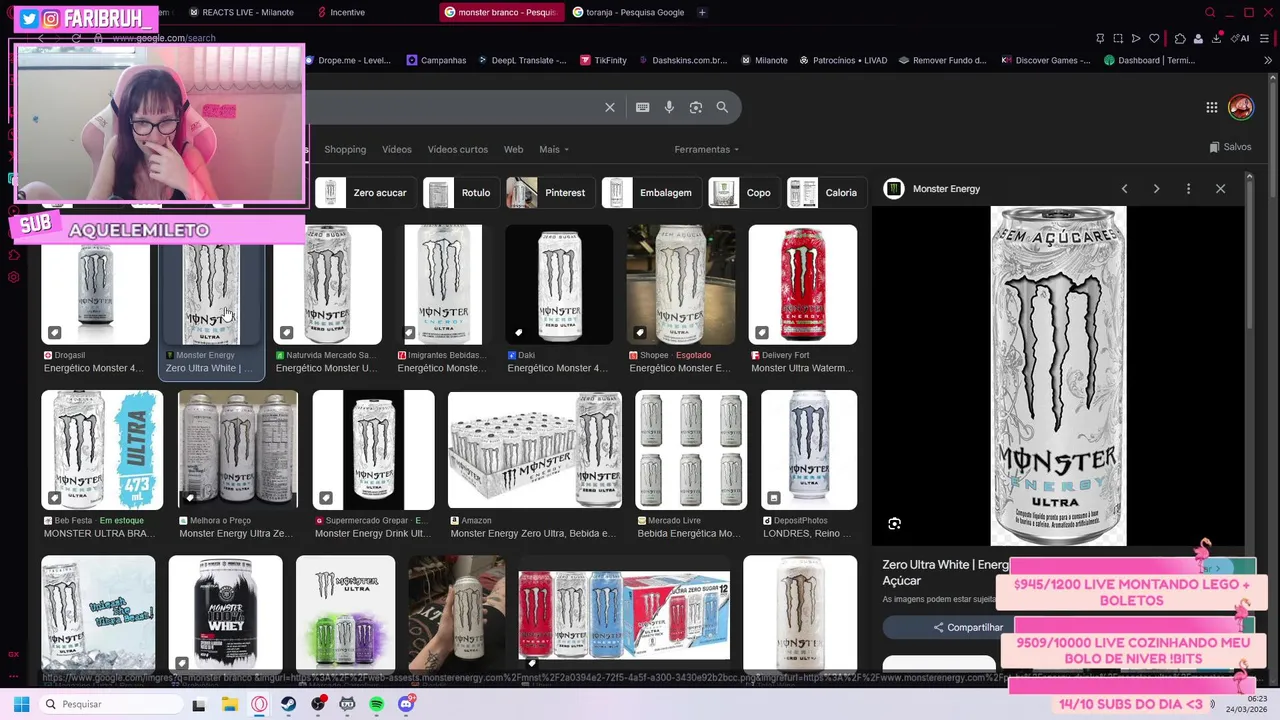This screenshot has height=720, width=1280.
Task: Open the on-screen keyboard input tool
Action: 642,107
